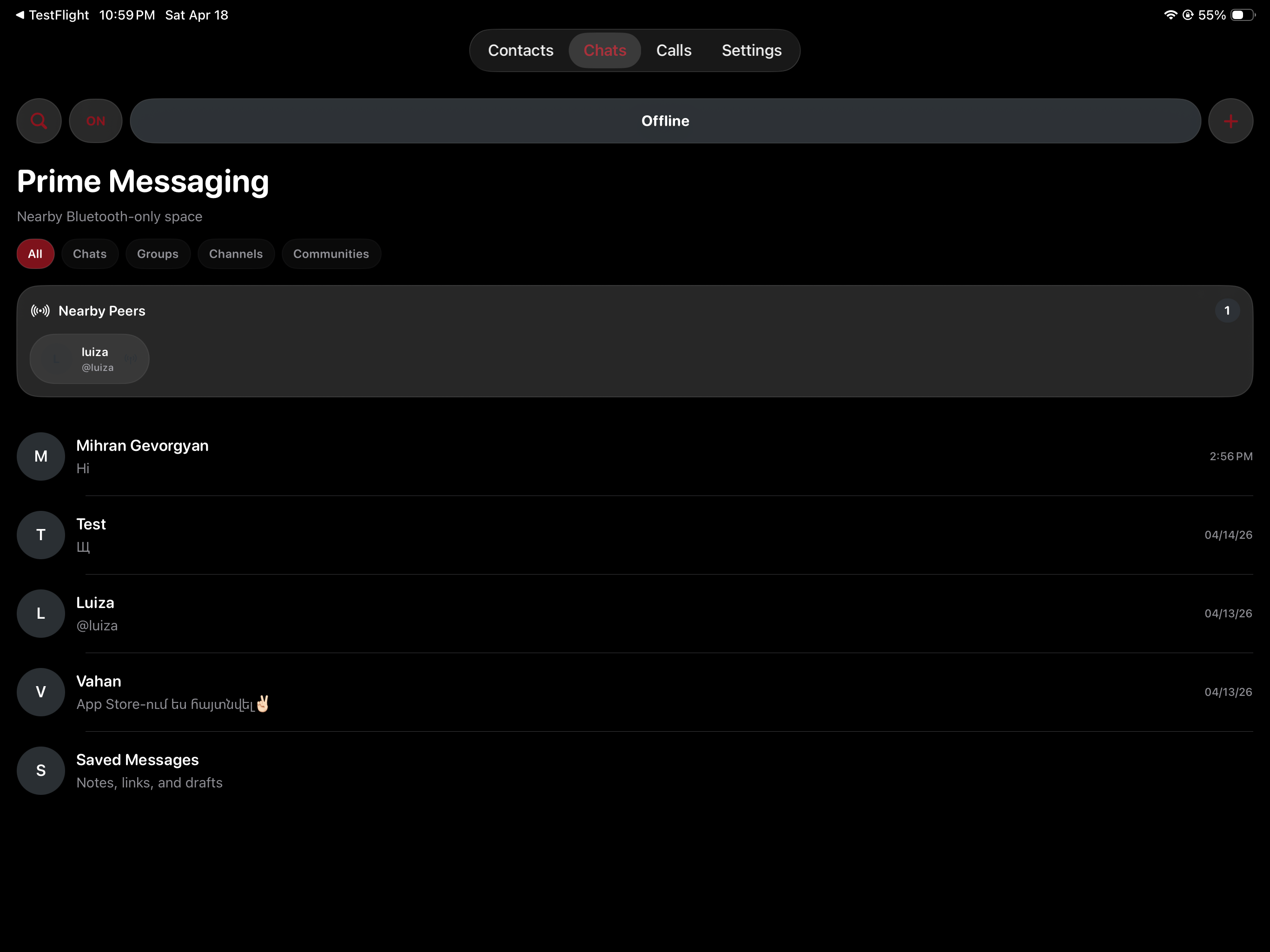Tap the Wi-Fi status icon
The image size is (1270, 952).
[1170, 15]
